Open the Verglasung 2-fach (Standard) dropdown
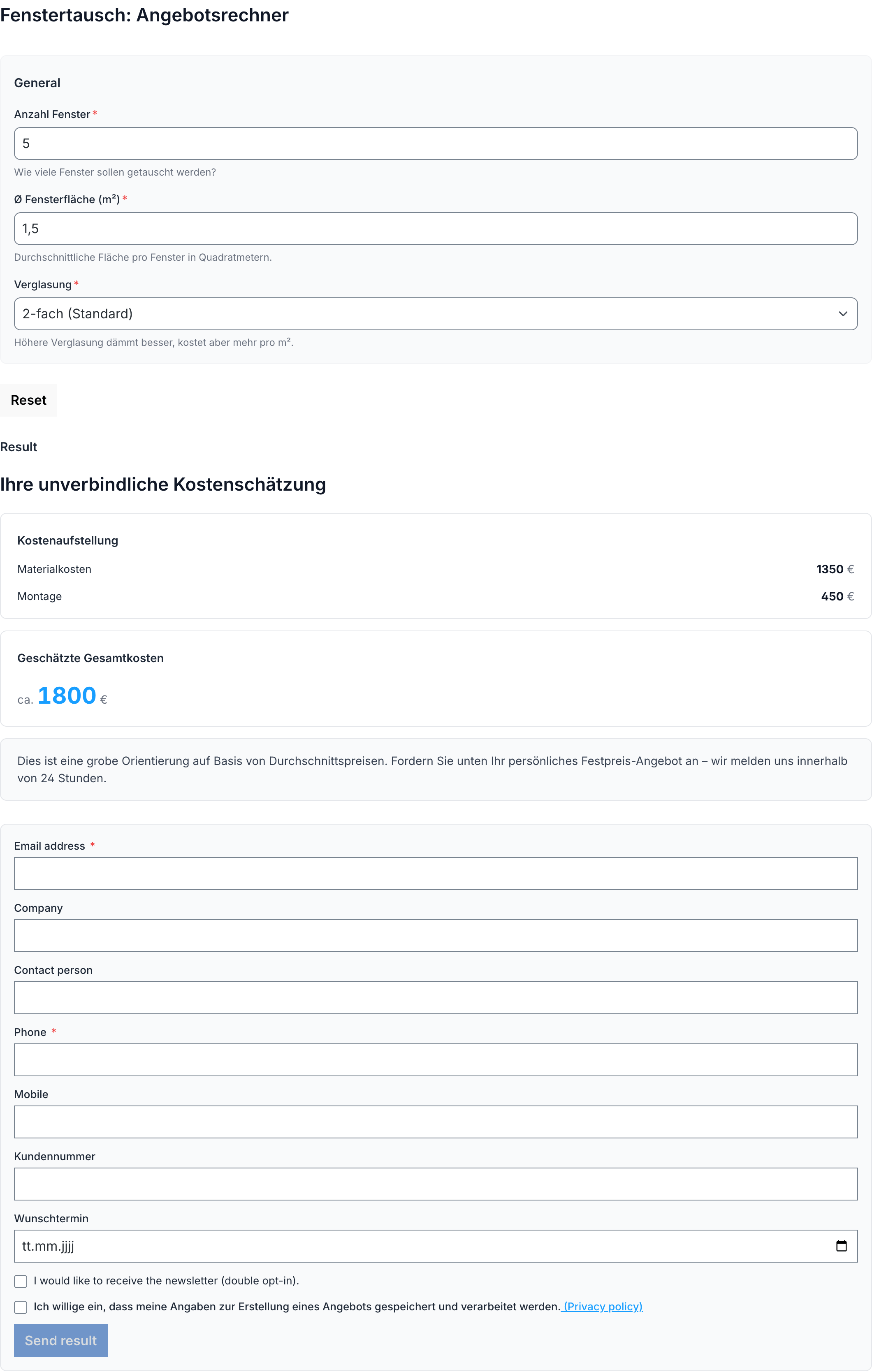The image size is (872, 1372). pos(436,314)
